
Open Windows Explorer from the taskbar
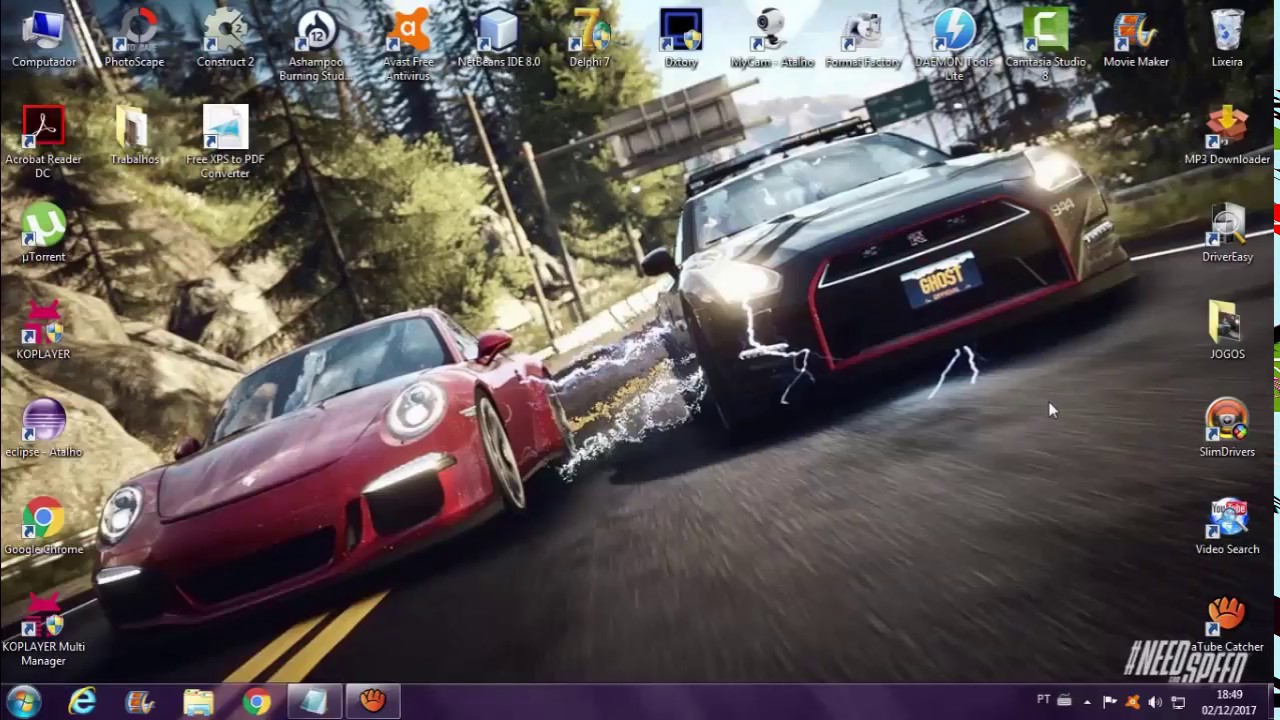point(198,702)
